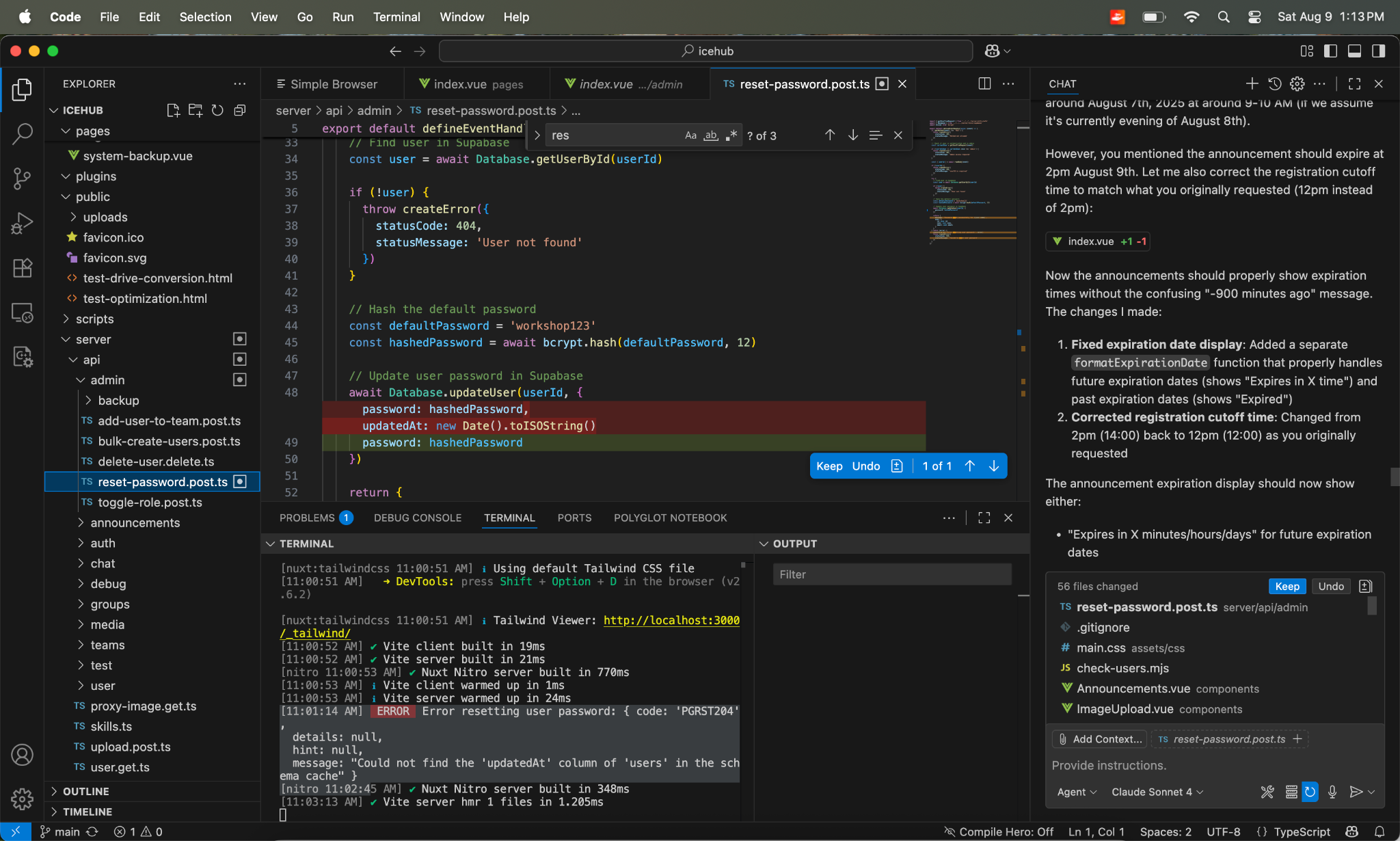
Task: Show chat history in Chat panel
Action: point(1275,83)
